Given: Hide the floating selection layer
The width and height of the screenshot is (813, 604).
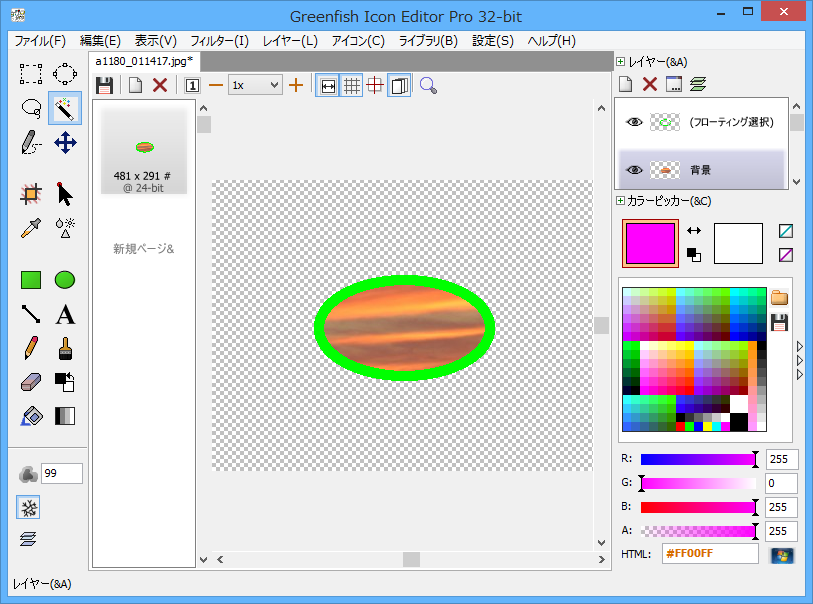Looking at the screenshot, I should [x=633, y=122].
